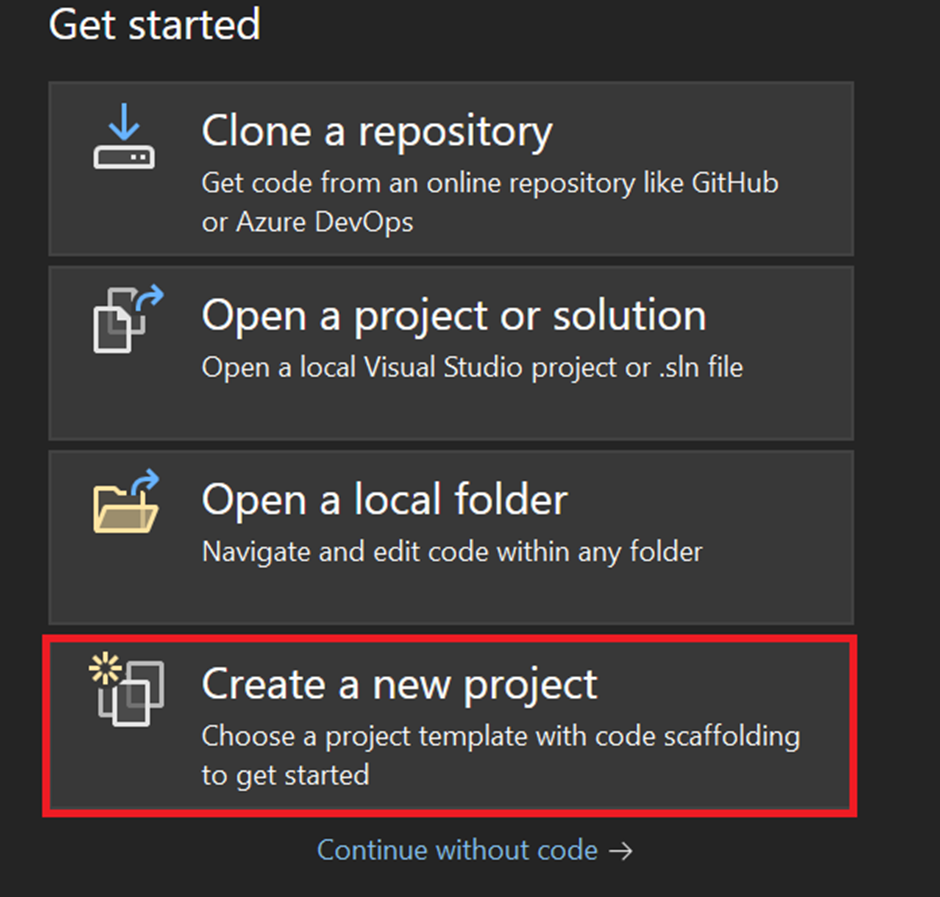Click the Clone a repository download icon
The height and width of the screenshot is (897, 940).
(x=124, y=136)
